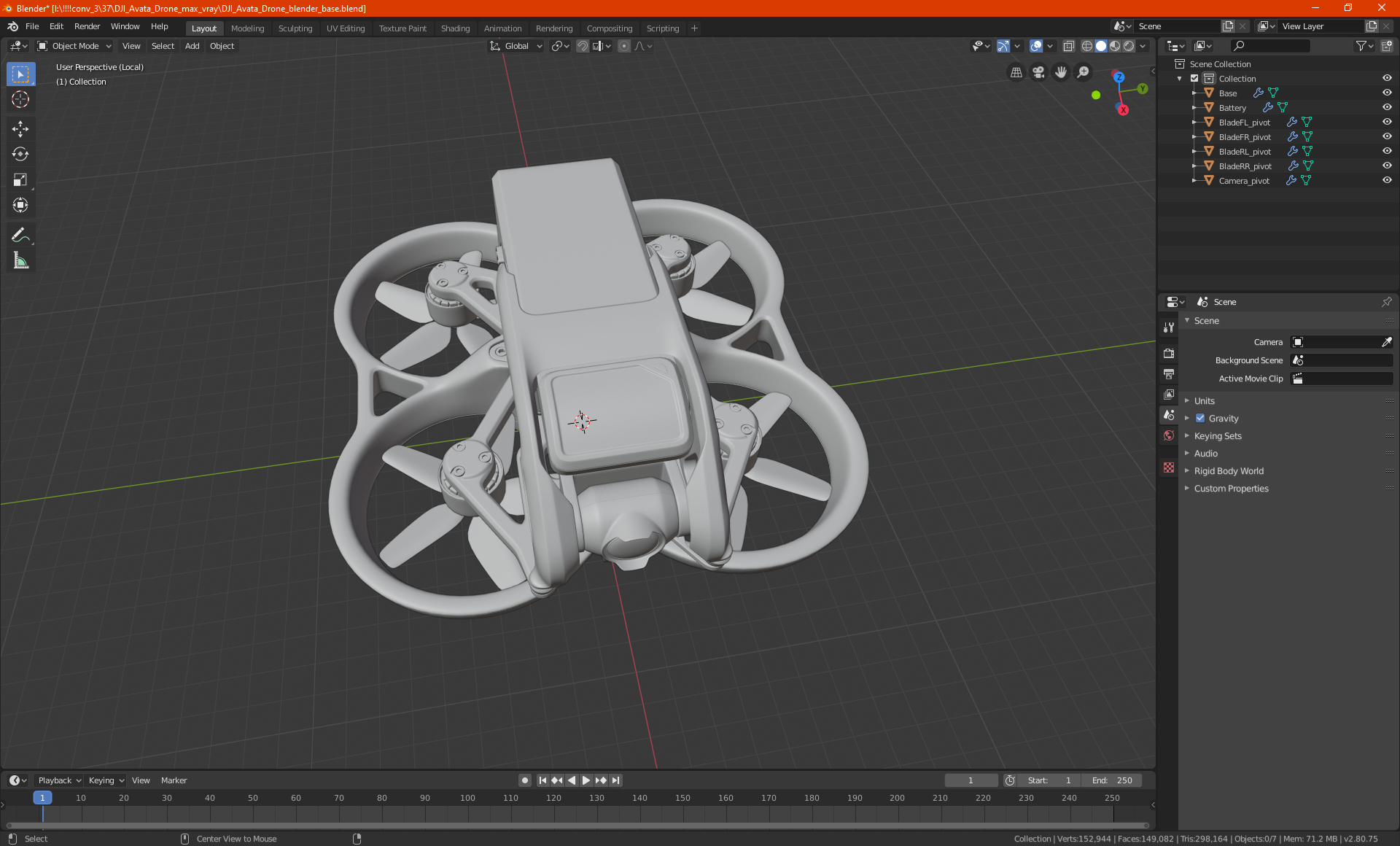
Task: Select the Rotate tool
Action: coord(20,155)
